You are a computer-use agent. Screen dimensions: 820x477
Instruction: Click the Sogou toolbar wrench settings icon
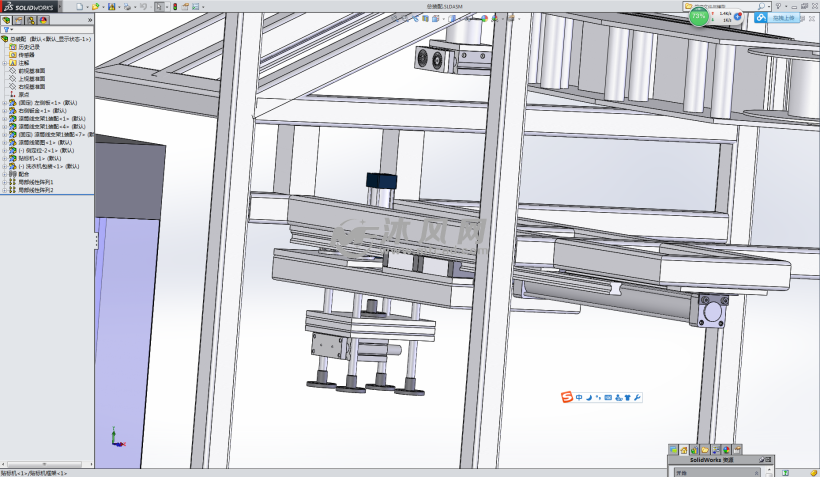(637, 398)
